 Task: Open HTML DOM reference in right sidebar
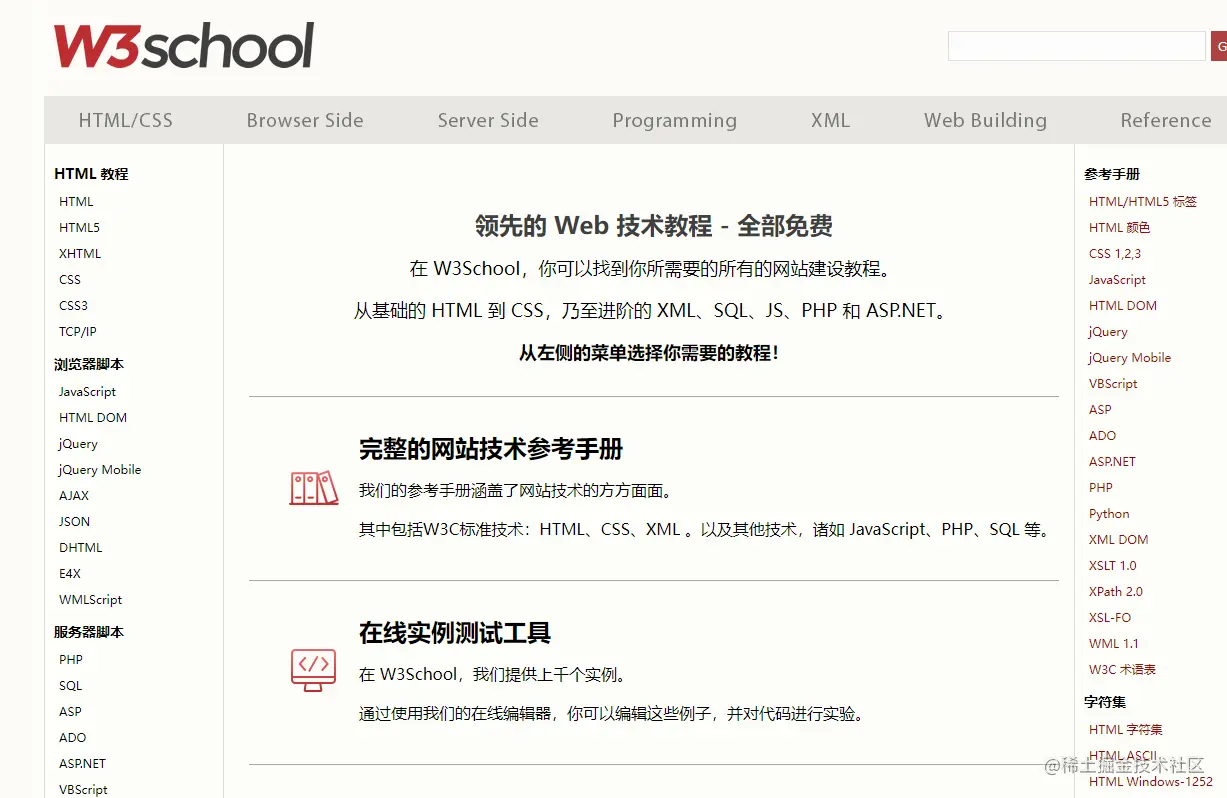[1123, 305]
